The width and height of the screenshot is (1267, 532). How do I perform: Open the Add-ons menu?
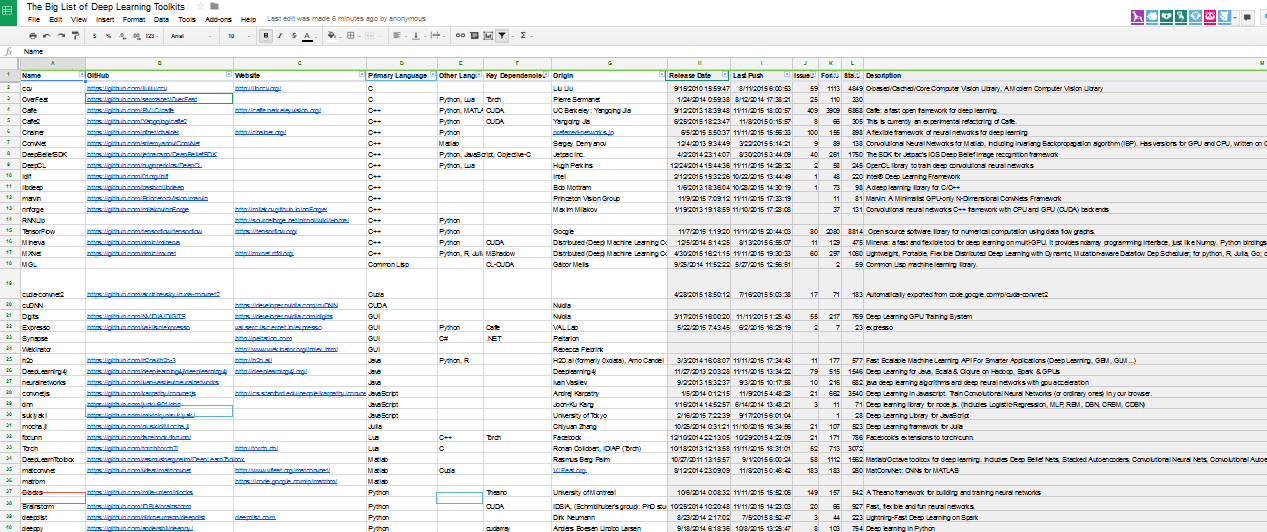pos(218,19)
